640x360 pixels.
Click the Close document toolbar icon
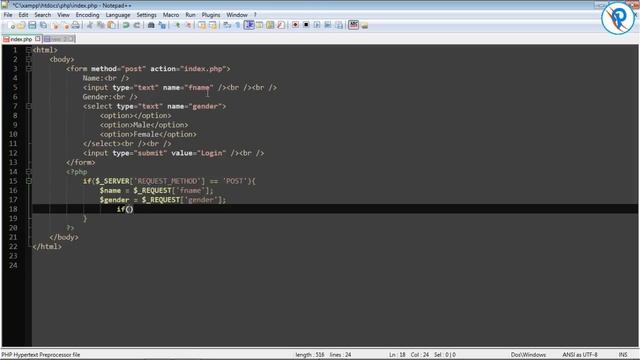pyautogui.click(x=55, y=25)
